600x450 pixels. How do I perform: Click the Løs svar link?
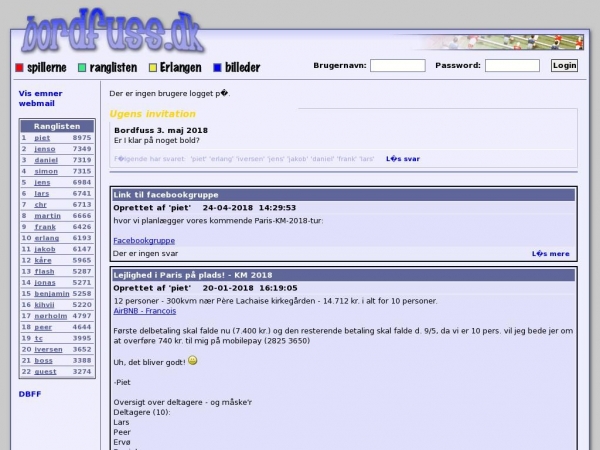click(x=403, y=159)
